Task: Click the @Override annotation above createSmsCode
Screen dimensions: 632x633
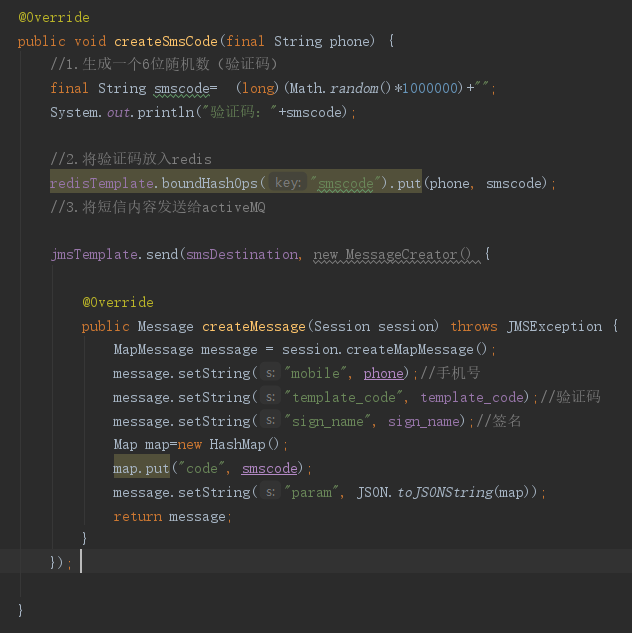Action: 54,17
